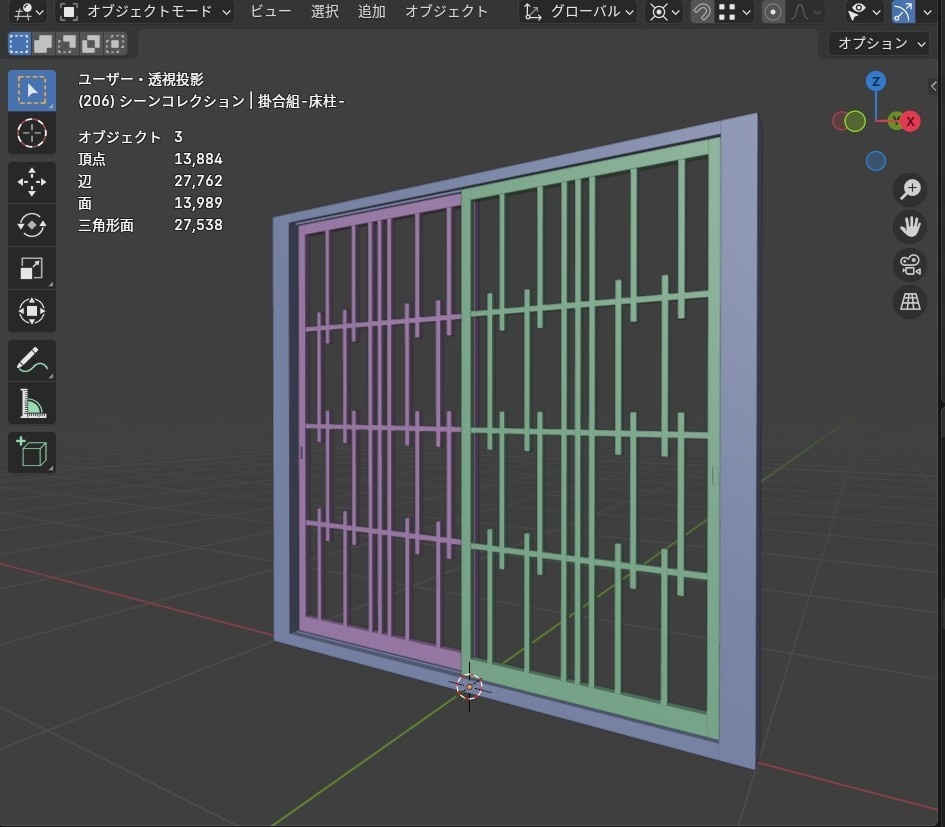
Task: Set selection mode to extend
Action: [43, 43]
